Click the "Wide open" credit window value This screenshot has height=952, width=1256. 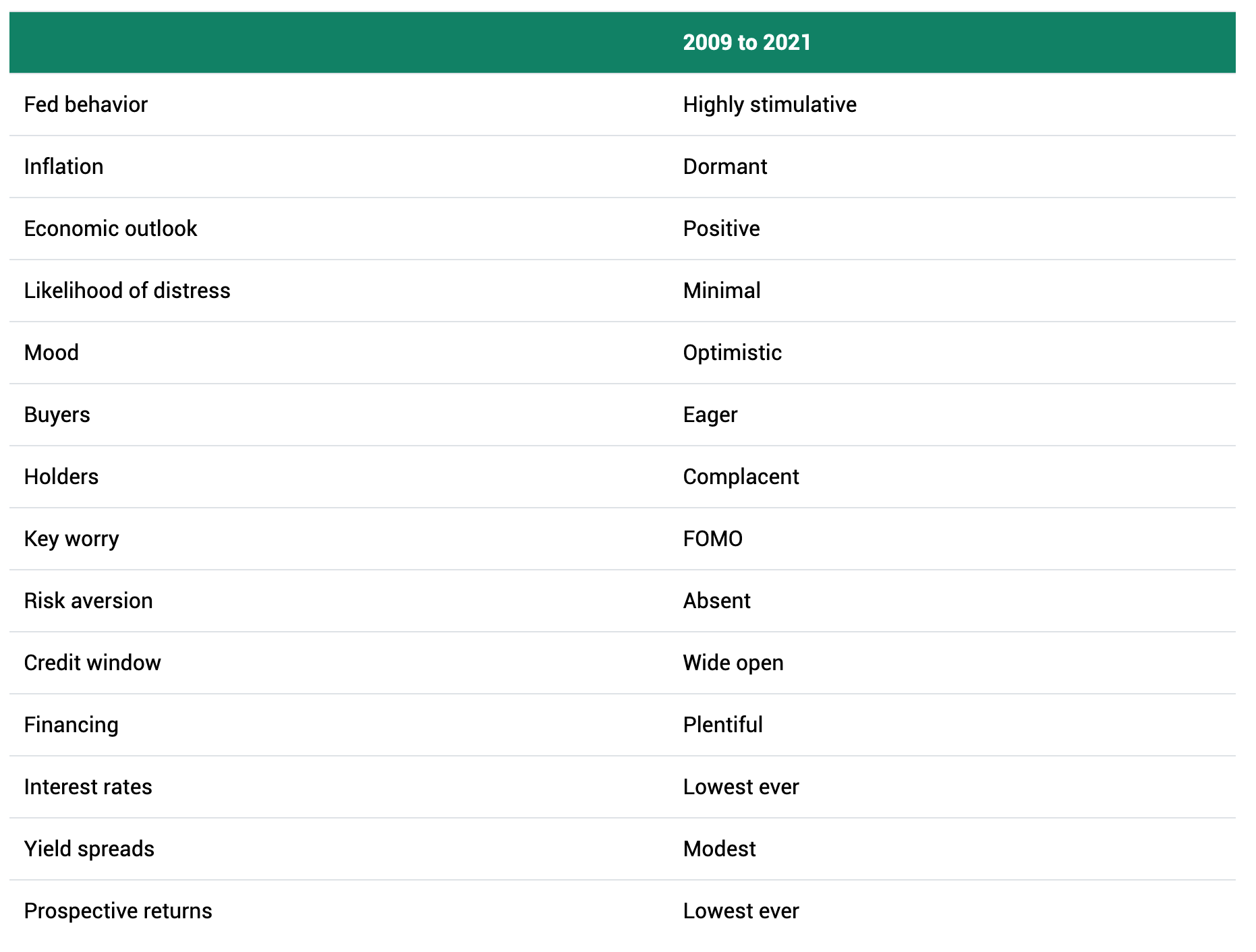733,663
